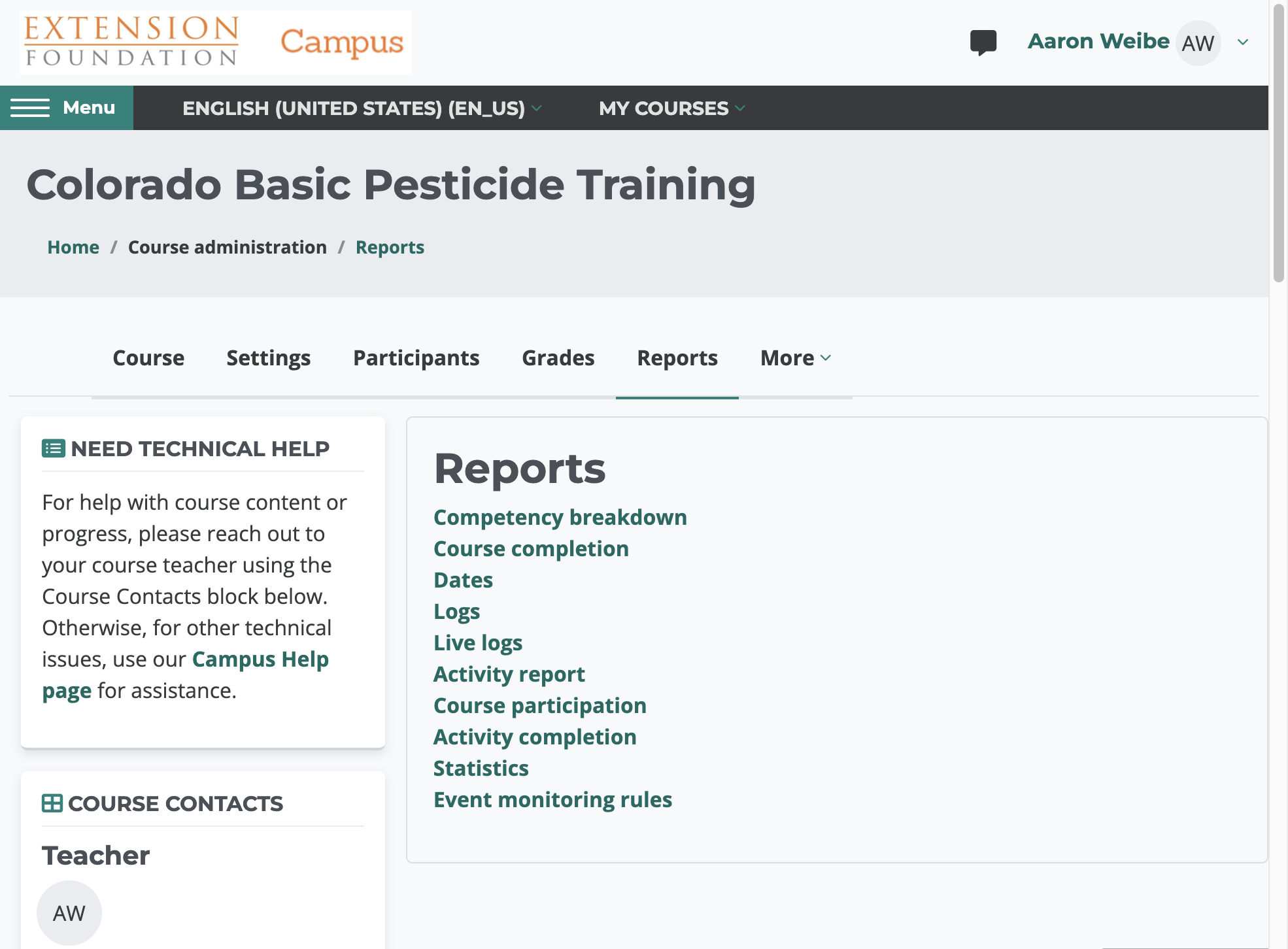The image size is (1288, 949).
Task: Click the Course Contacts block grid icon
Action: [52, 803]
